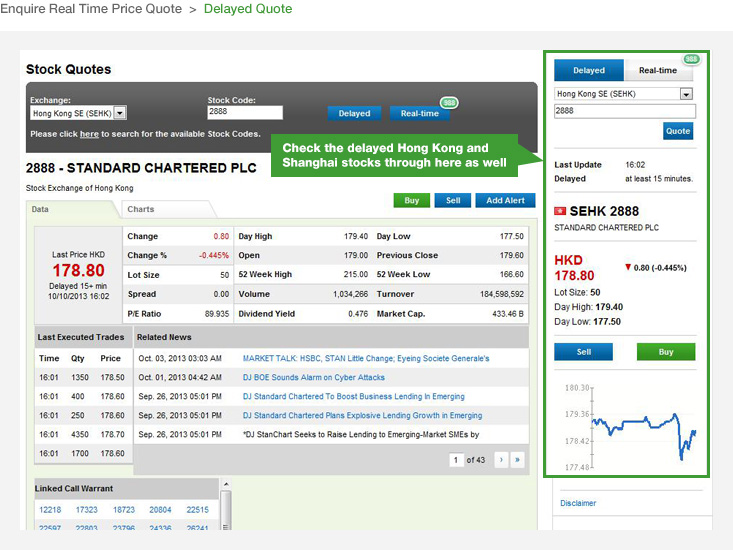Image resolution: width=733 pixels, height=550 pixels.
Task: Click the Hong Kong flag icon beside SEHK 2888
Action: tap(560, 211)
